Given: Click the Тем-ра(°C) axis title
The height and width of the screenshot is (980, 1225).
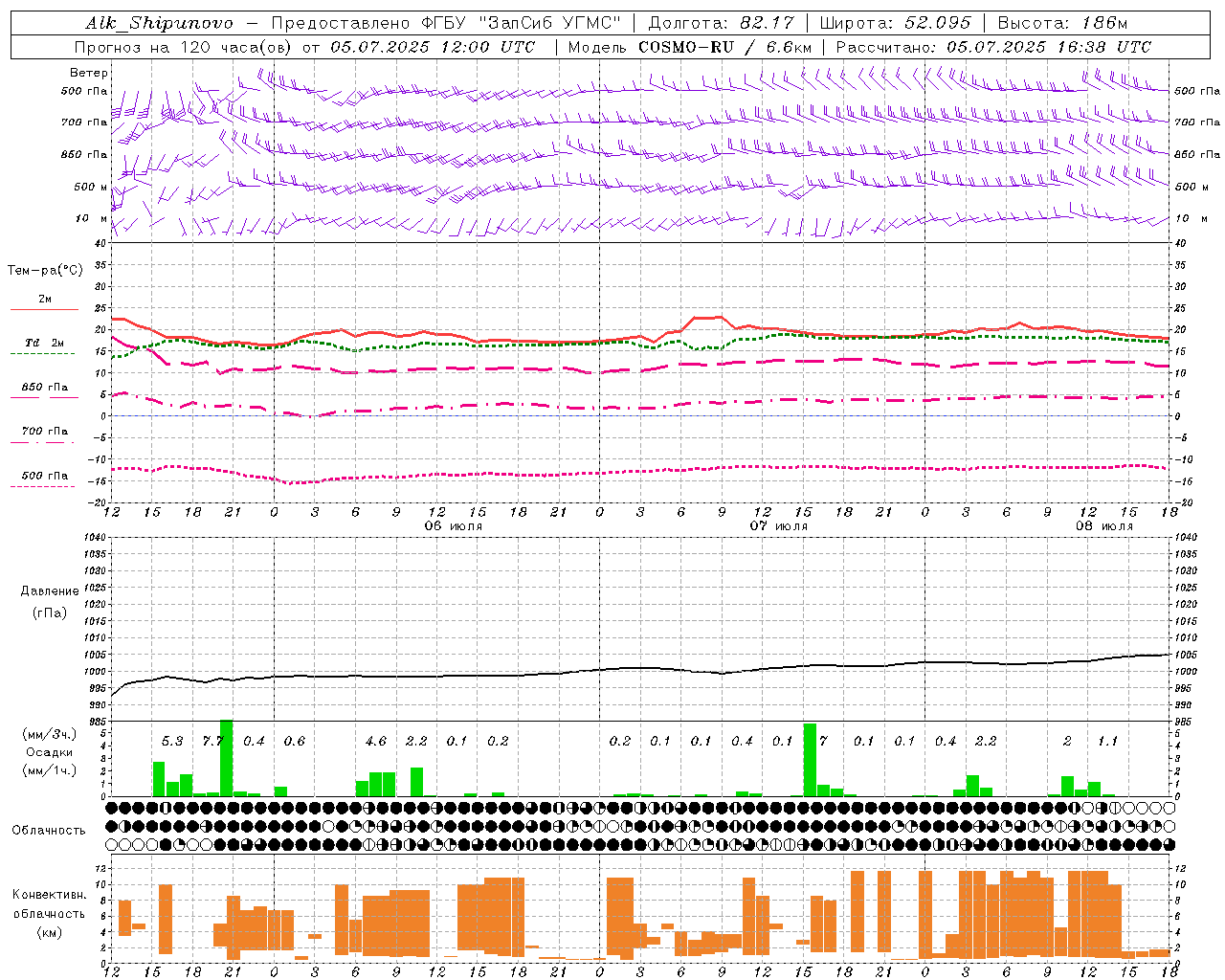Looking at the screenshot, I should [45, 271].
